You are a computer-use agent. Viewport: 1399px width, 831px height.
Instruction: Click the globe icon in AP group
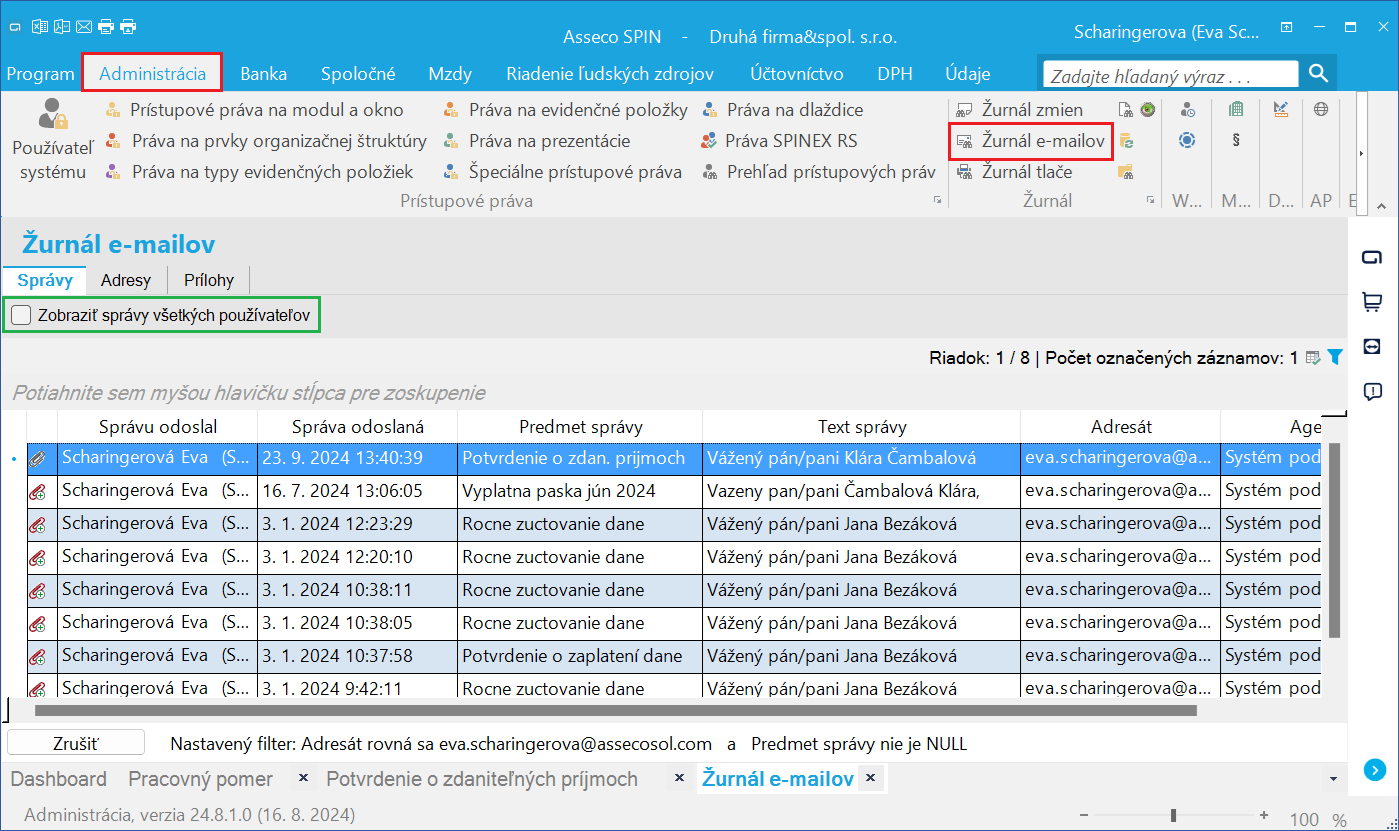(1321, 110)
